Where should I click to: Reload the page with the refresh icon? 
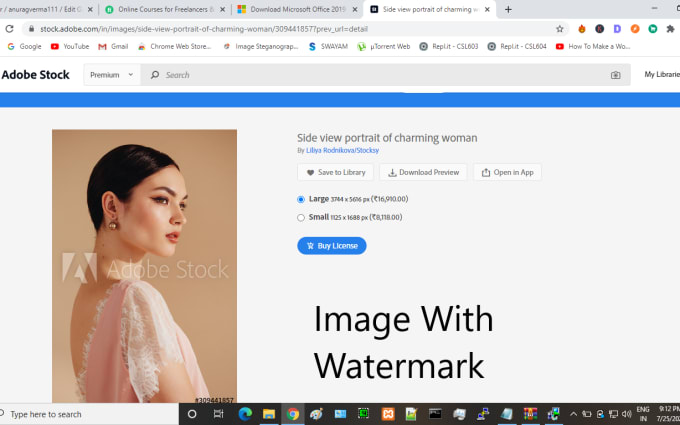pyautogui.click(x=9, y=29)
